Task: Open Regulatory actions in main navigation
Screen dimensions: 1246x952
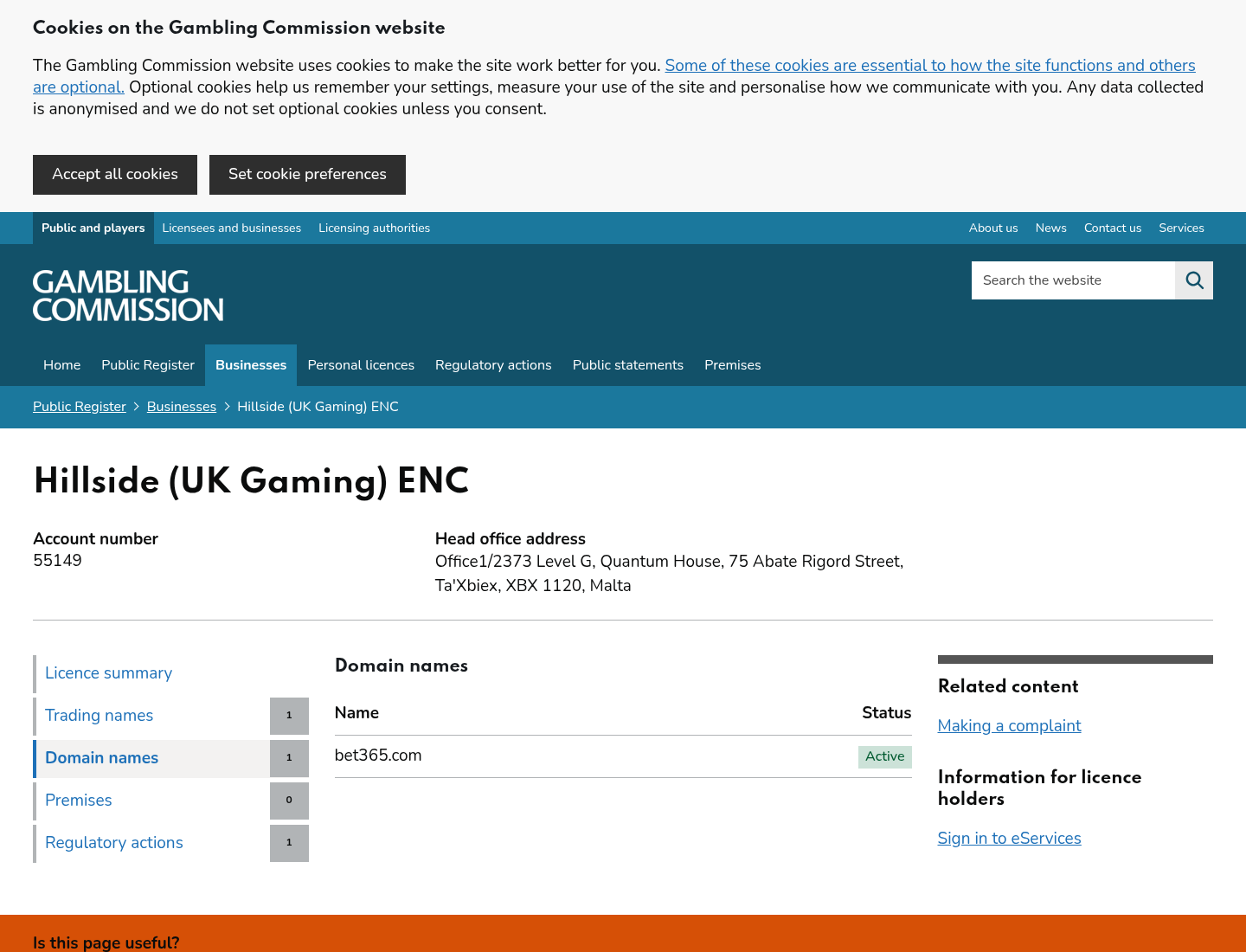Action: point(493,365)
